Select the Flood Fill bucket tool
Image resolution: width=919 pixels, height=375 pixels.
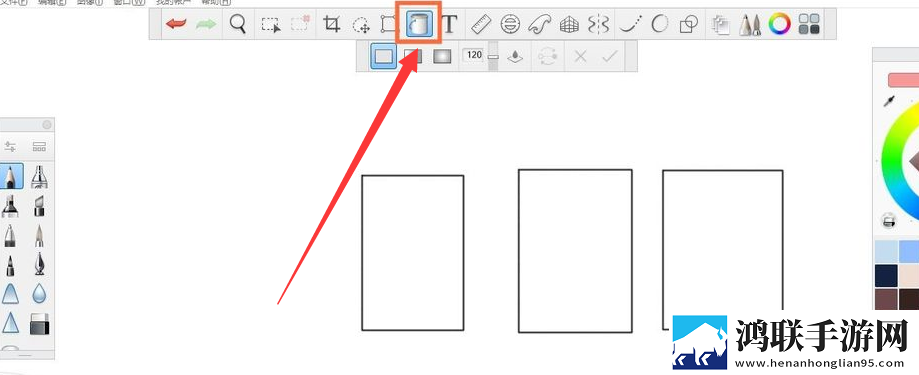click(419, 24)
